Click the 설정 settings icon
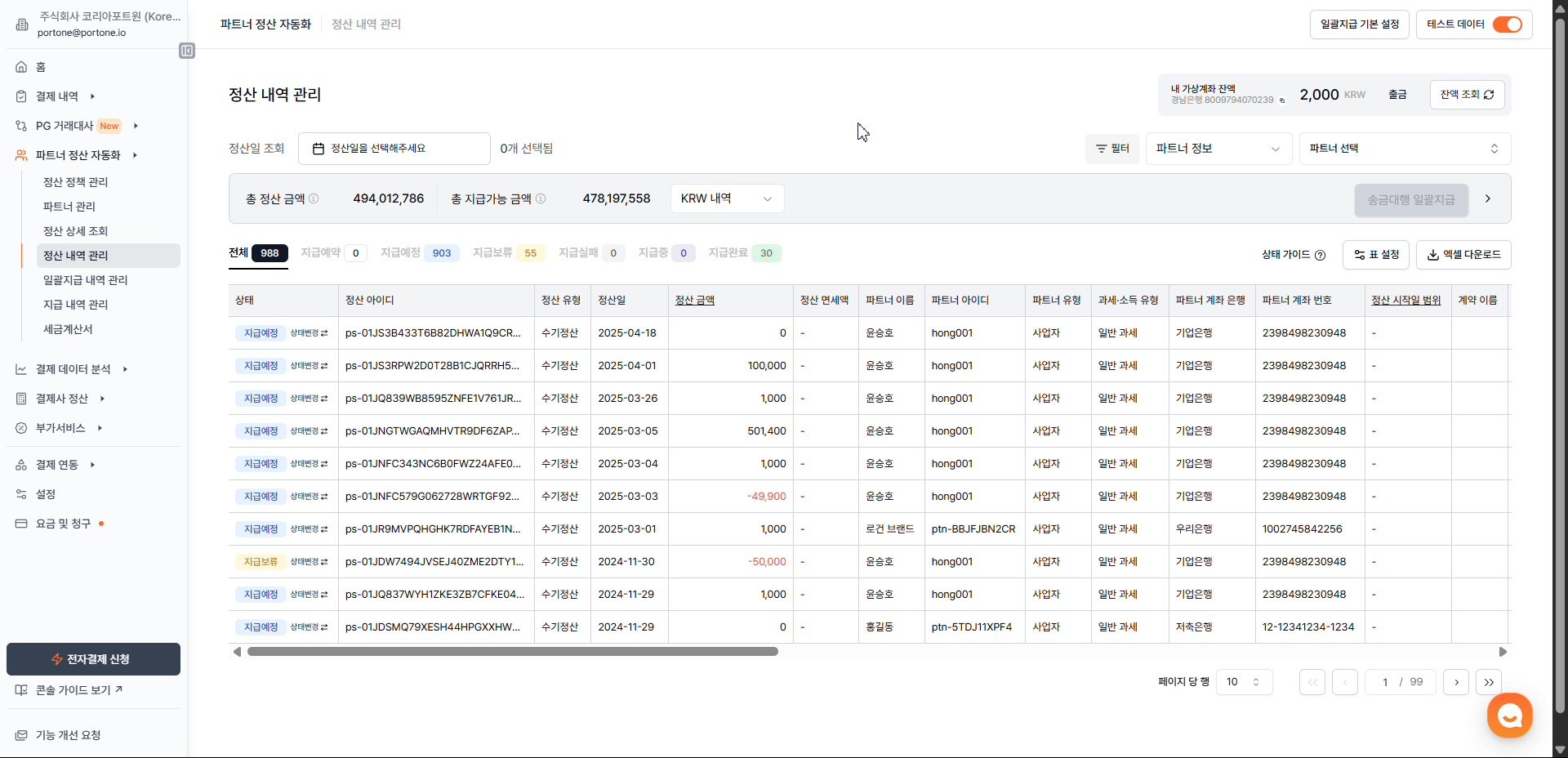The width and height of the screenshot is (1568, 758). tap(21, 494)
